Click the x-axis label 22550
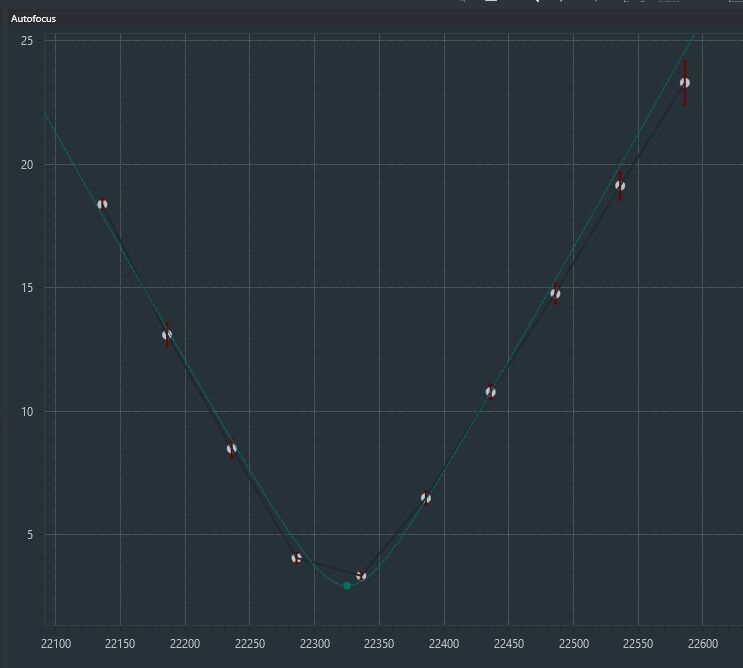Image resolution: width=743 pixels, height=668 pixels. 638,644
